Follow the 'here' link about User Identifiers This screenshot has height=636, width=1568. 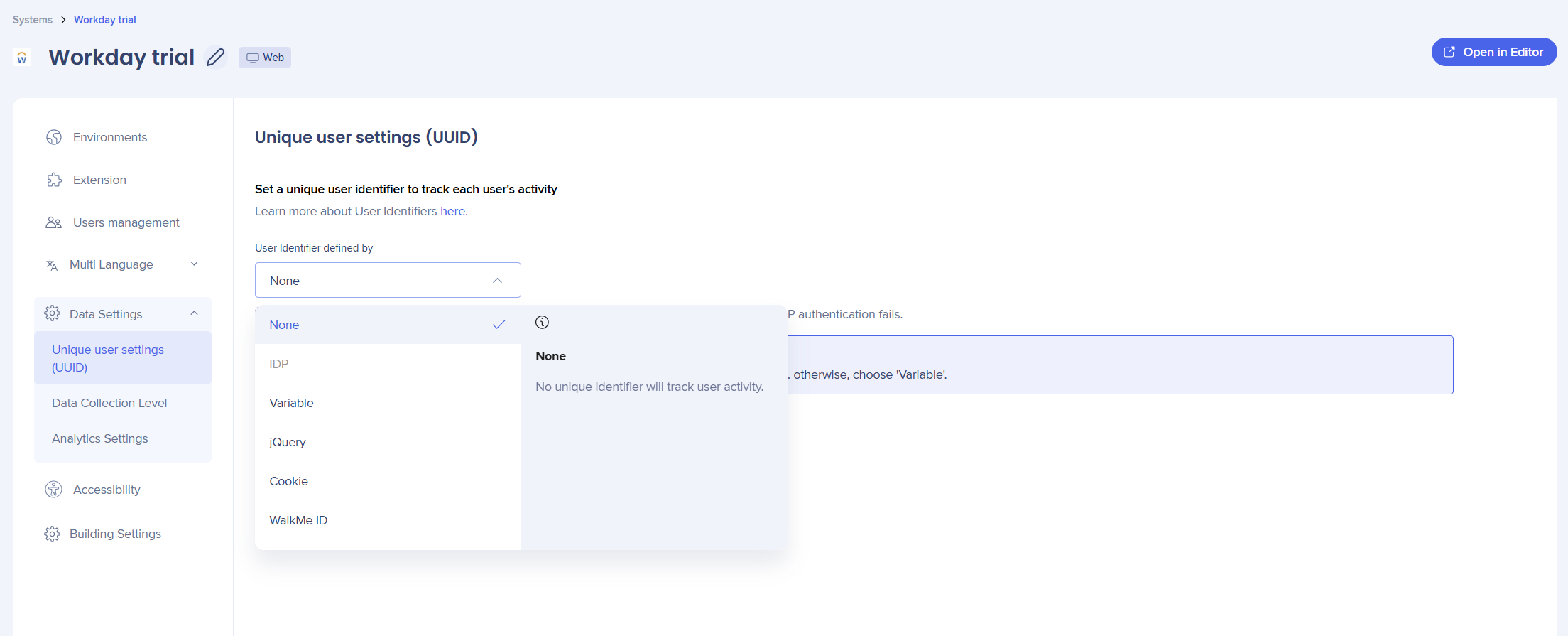453,211
